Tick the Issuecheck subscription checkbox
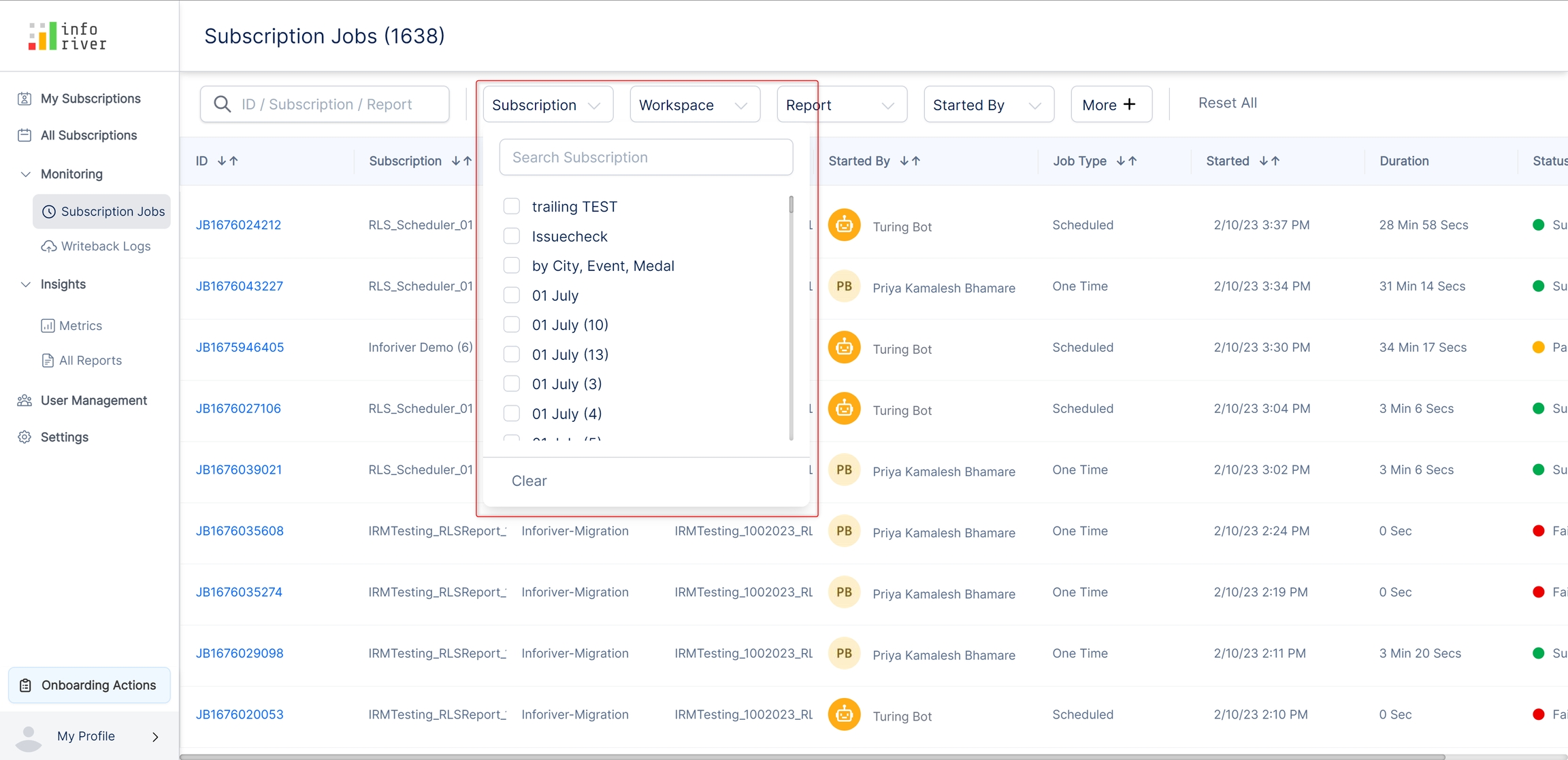1568x760 pixels. 511,236
